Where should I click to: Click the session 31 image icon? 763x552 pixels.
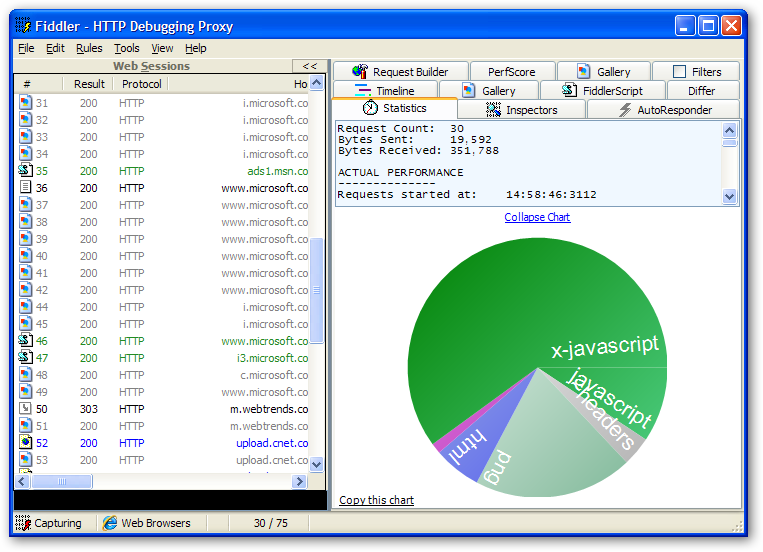25,103
